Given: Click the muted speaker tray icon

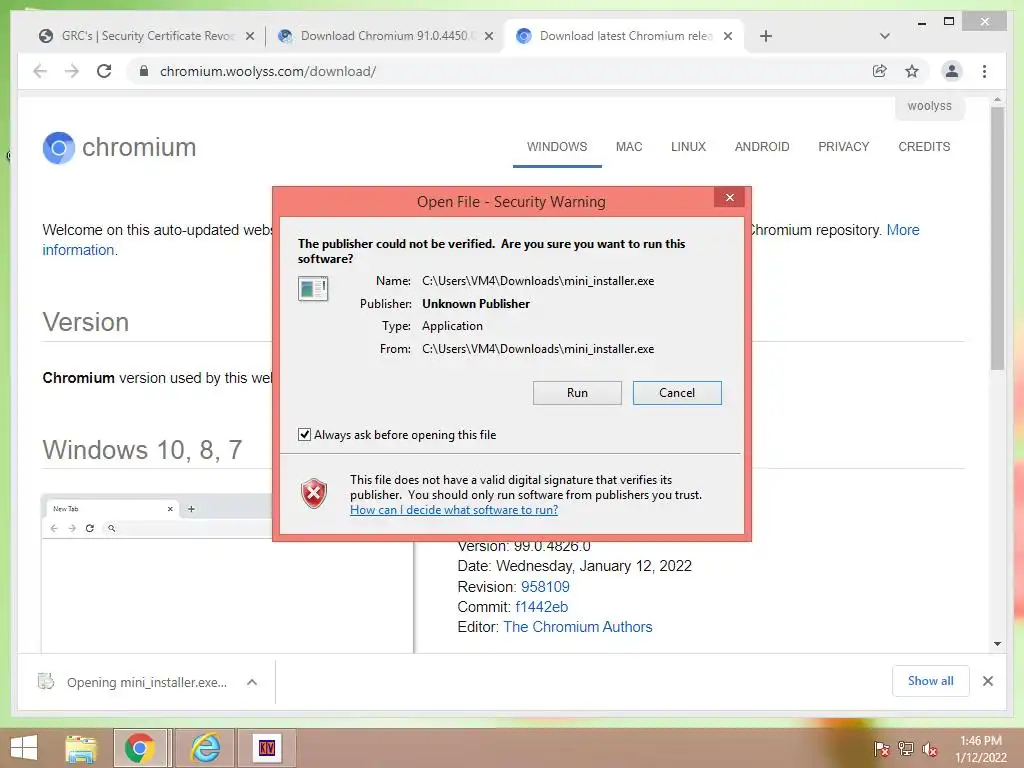Looking at the screenshot, I should click(930, 749).
